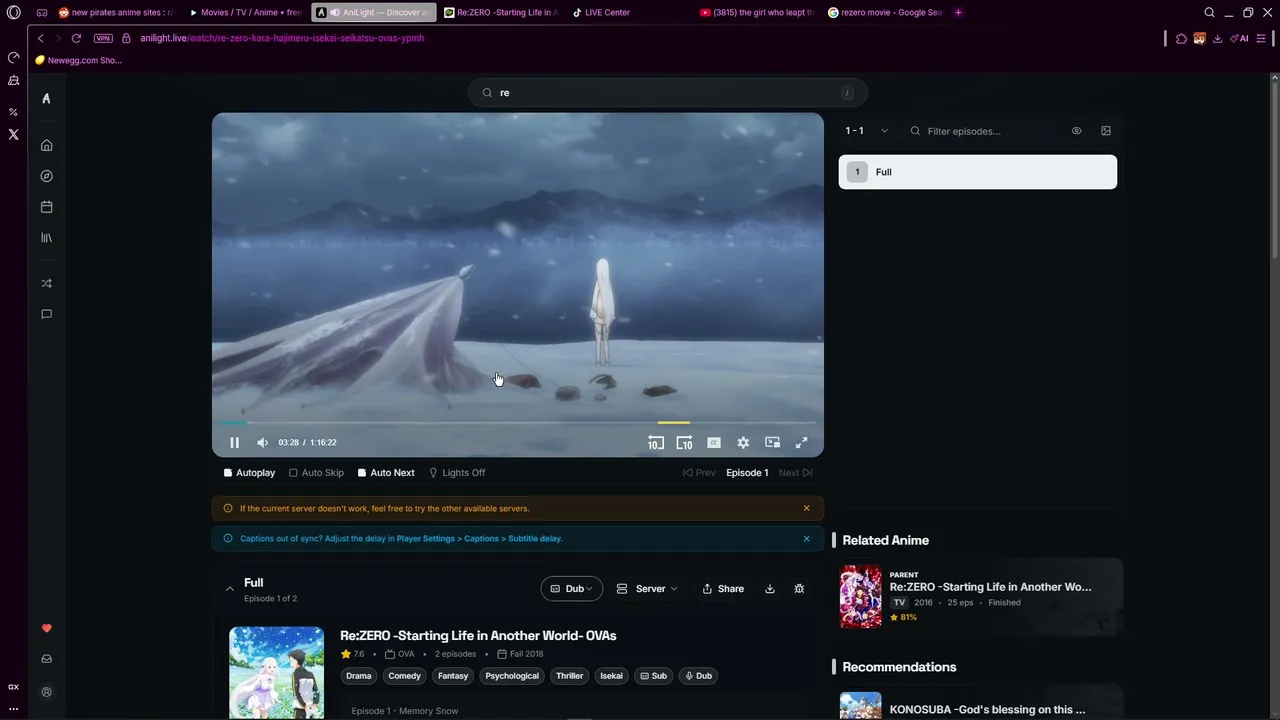This screenshot has width=1280, height=720.
Task: Switch to YouTube girl who leapt tab
Action: click(x=757, y=13)
